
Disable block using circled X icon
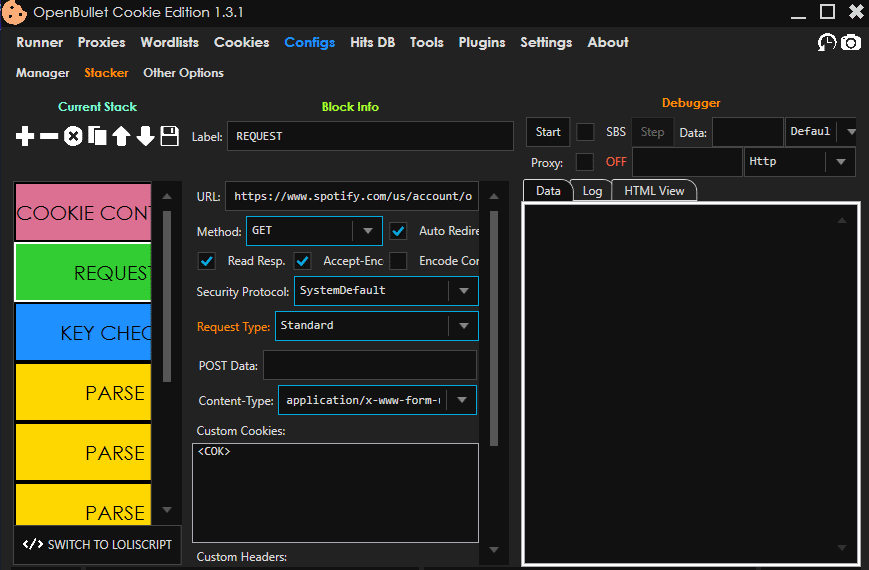pos(73,136)
